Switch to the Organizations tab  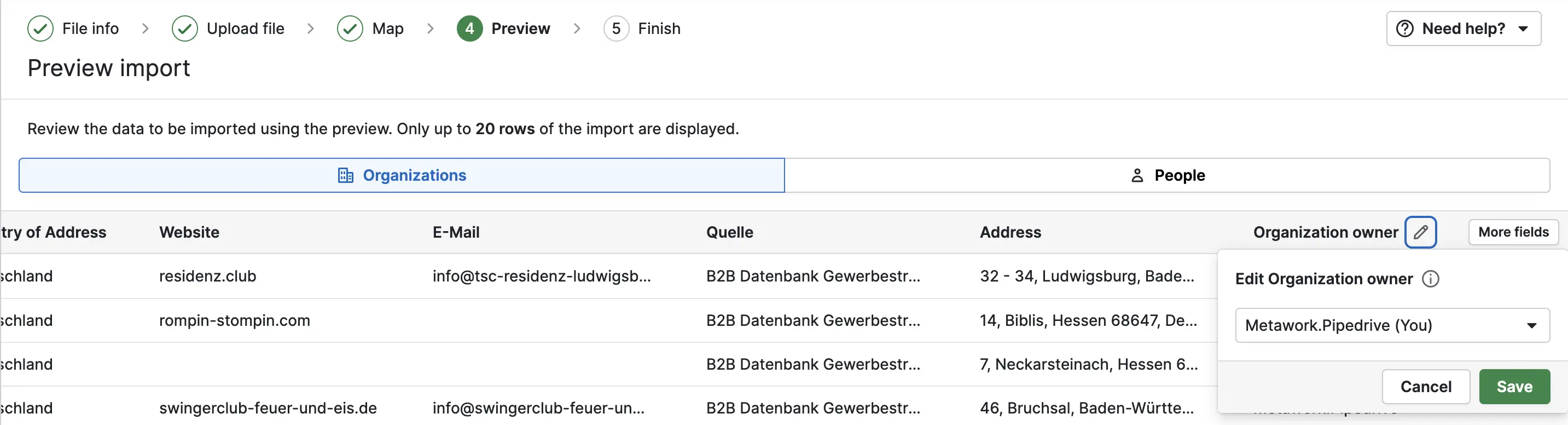coord(402,176)
